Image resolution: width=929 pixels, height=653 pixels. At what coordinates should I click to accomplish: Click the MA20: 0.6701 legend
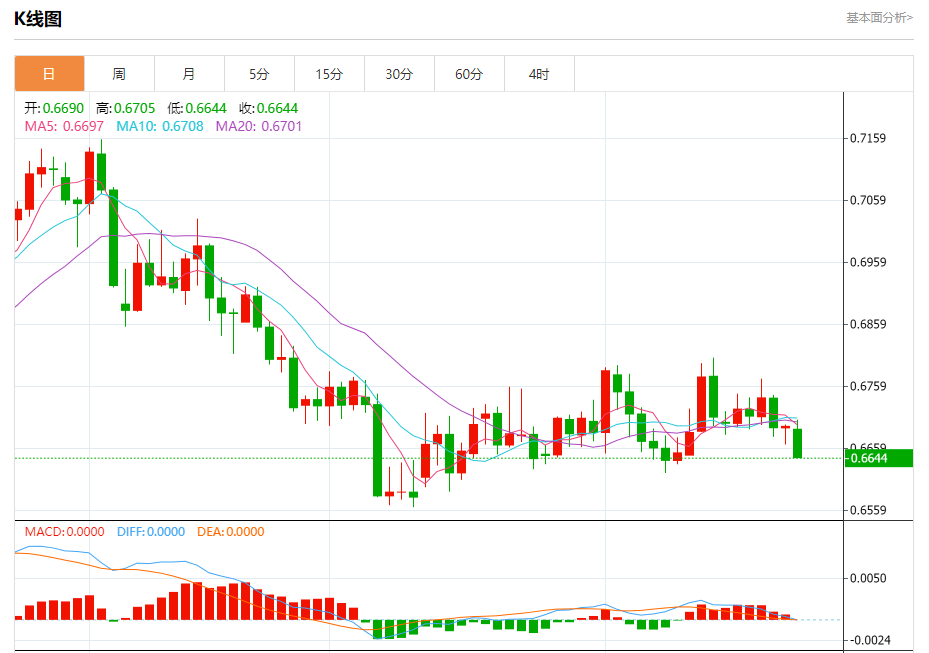pyautogui.click(x=259, y=126)
